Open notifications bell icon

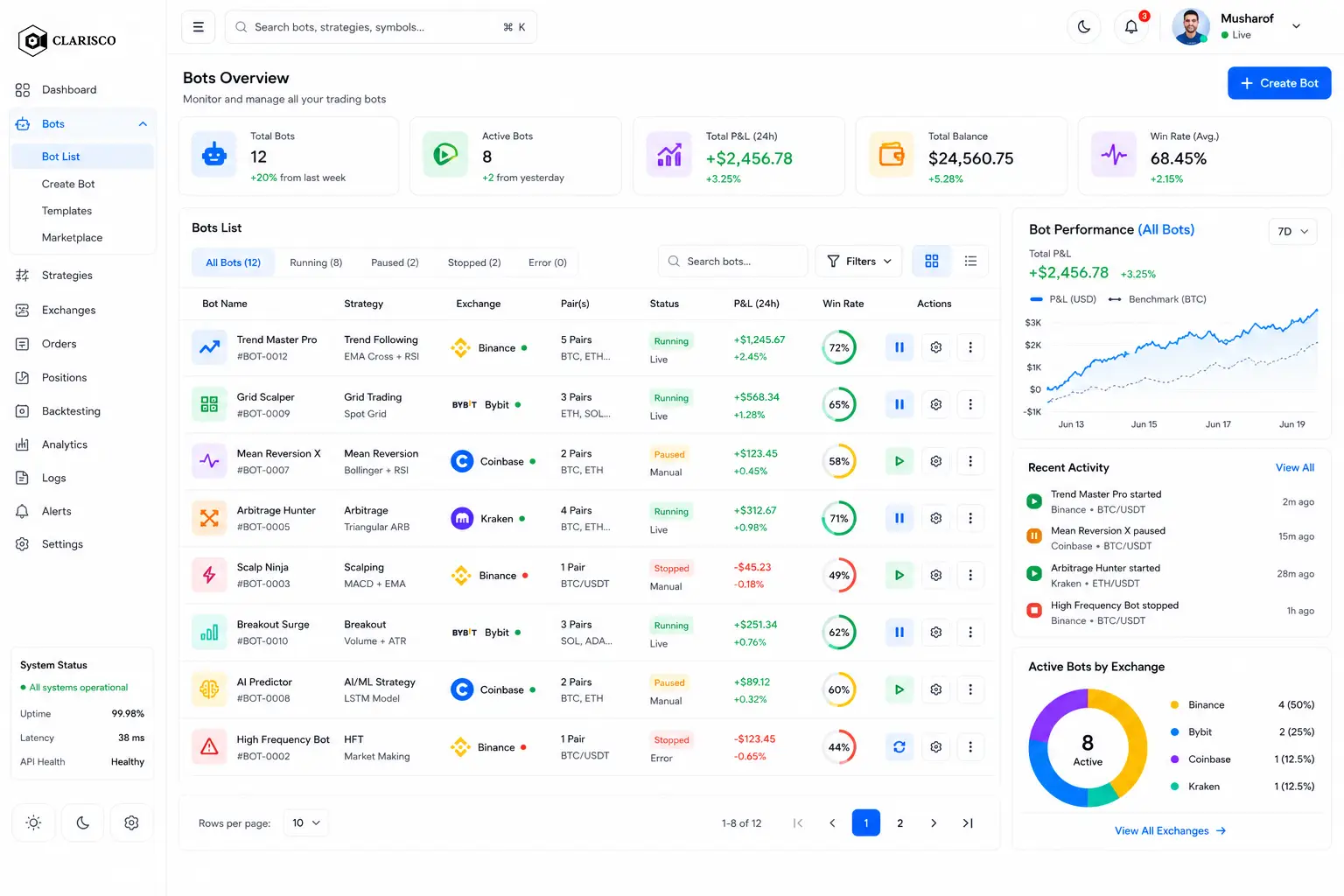(x=1131, y=27)
